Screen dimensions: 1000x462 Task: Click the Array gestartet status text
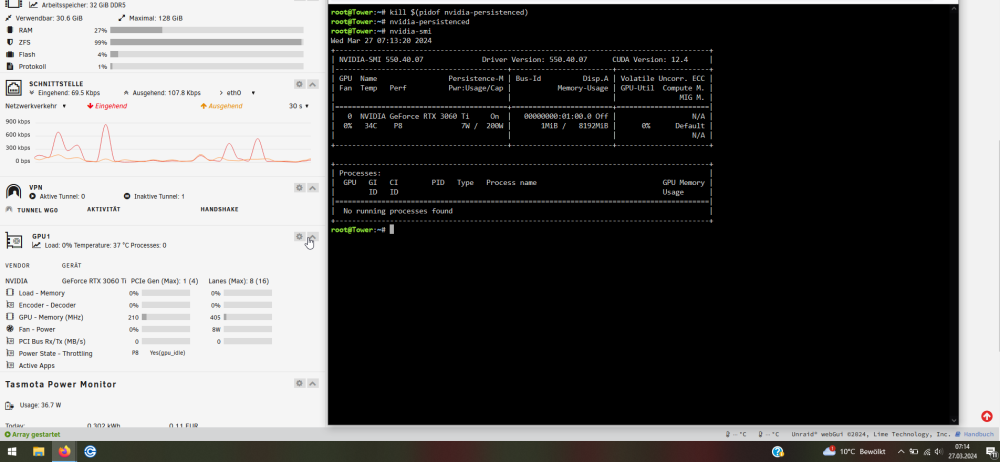(x=32, y=434)
